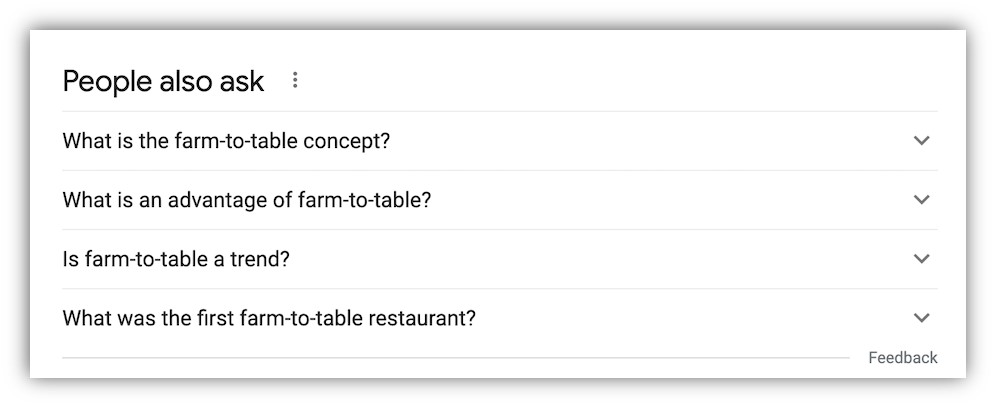Click empty row space right of concept question
This screenshot has width=996, height=408.
pos(650,141)
